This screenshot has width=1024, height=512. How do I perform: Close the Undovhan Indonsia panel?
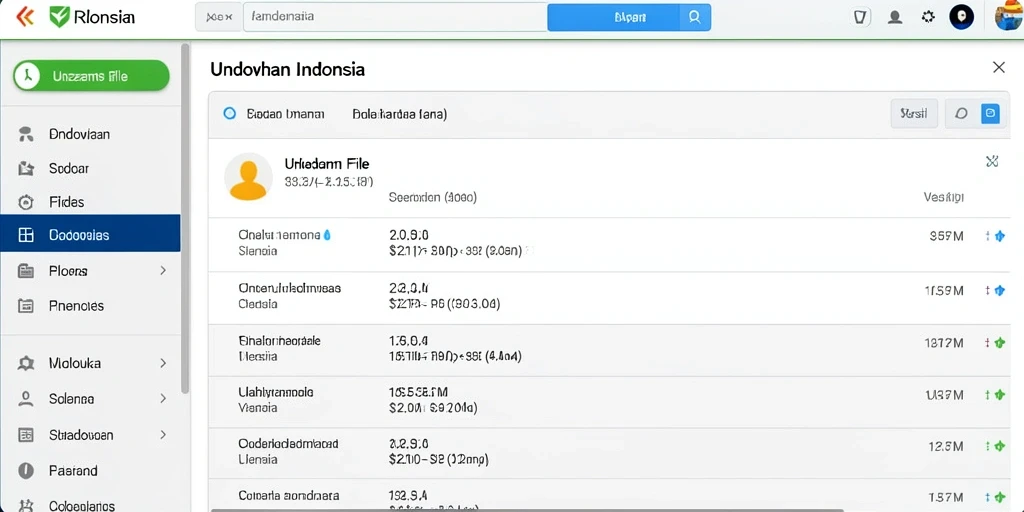(999, 67)
